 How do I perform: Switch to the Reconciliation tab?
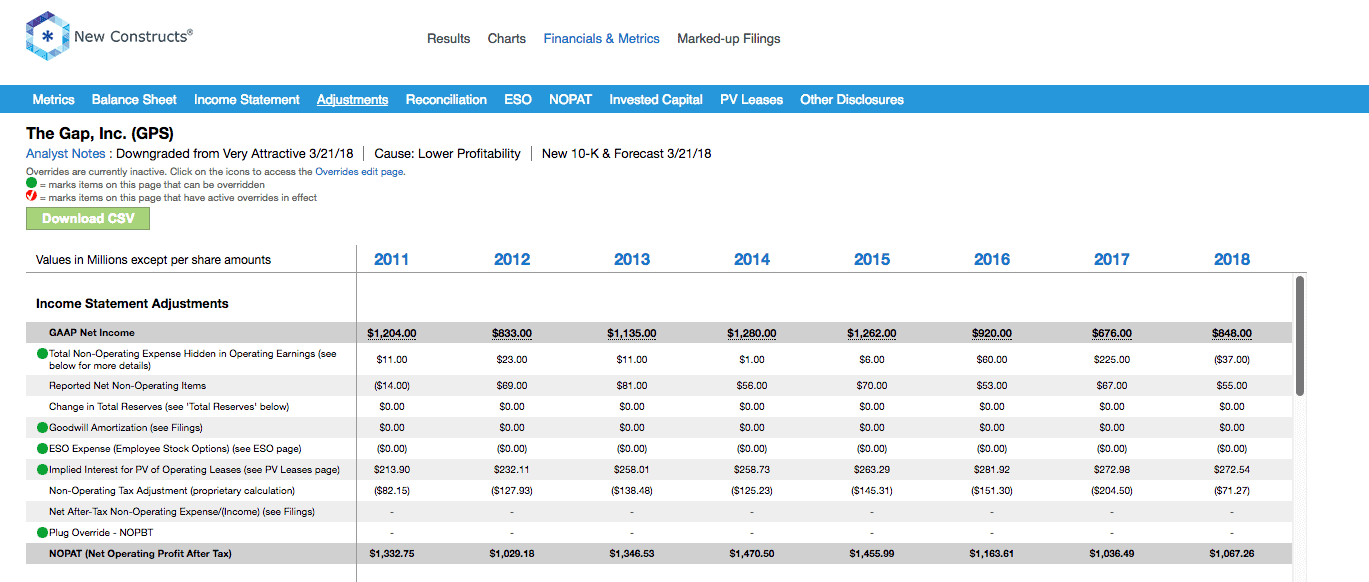tap(446, 99)
